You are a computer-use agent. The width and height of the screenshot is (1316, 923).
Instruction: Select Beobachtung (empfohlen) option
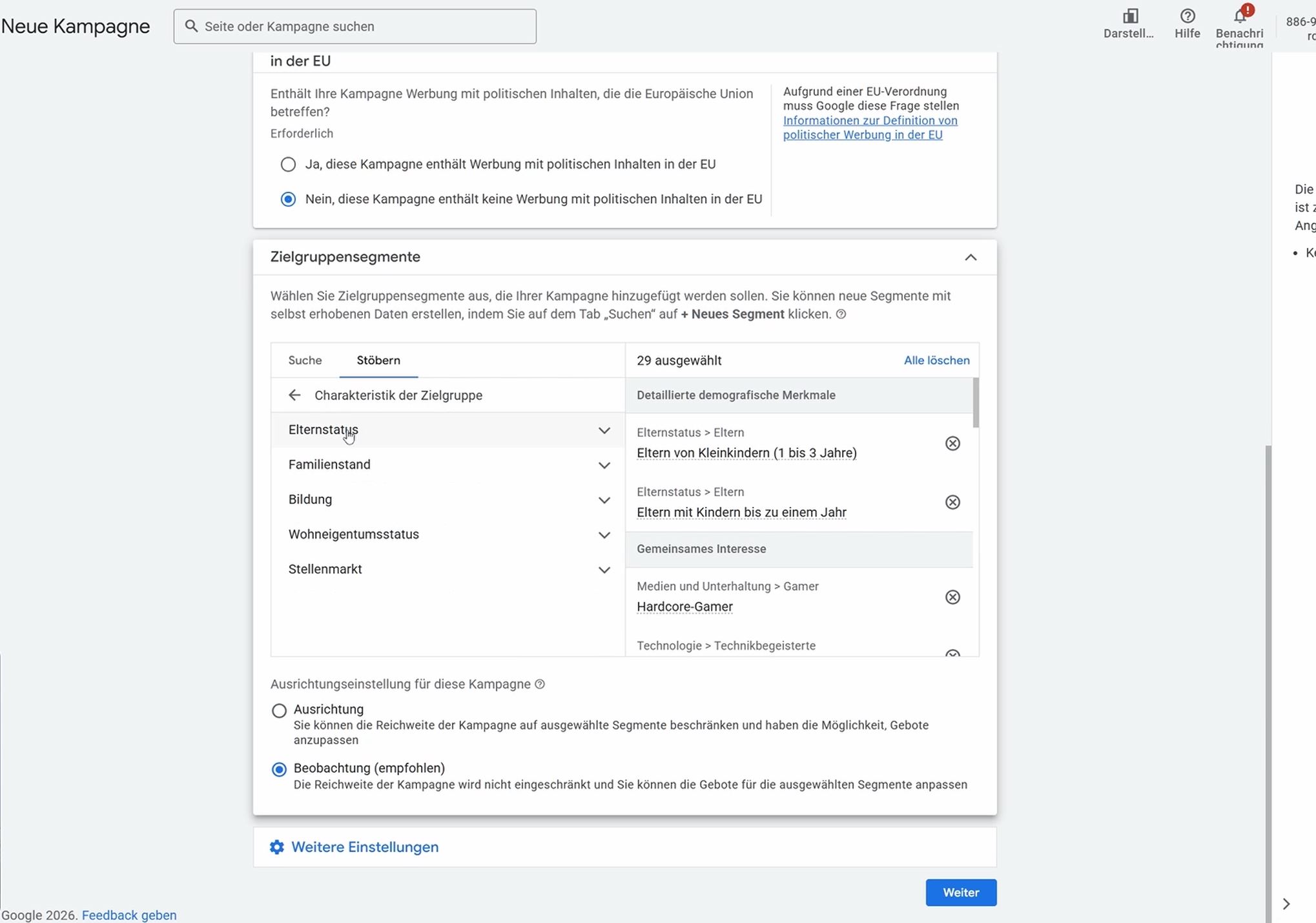point(279,769)
